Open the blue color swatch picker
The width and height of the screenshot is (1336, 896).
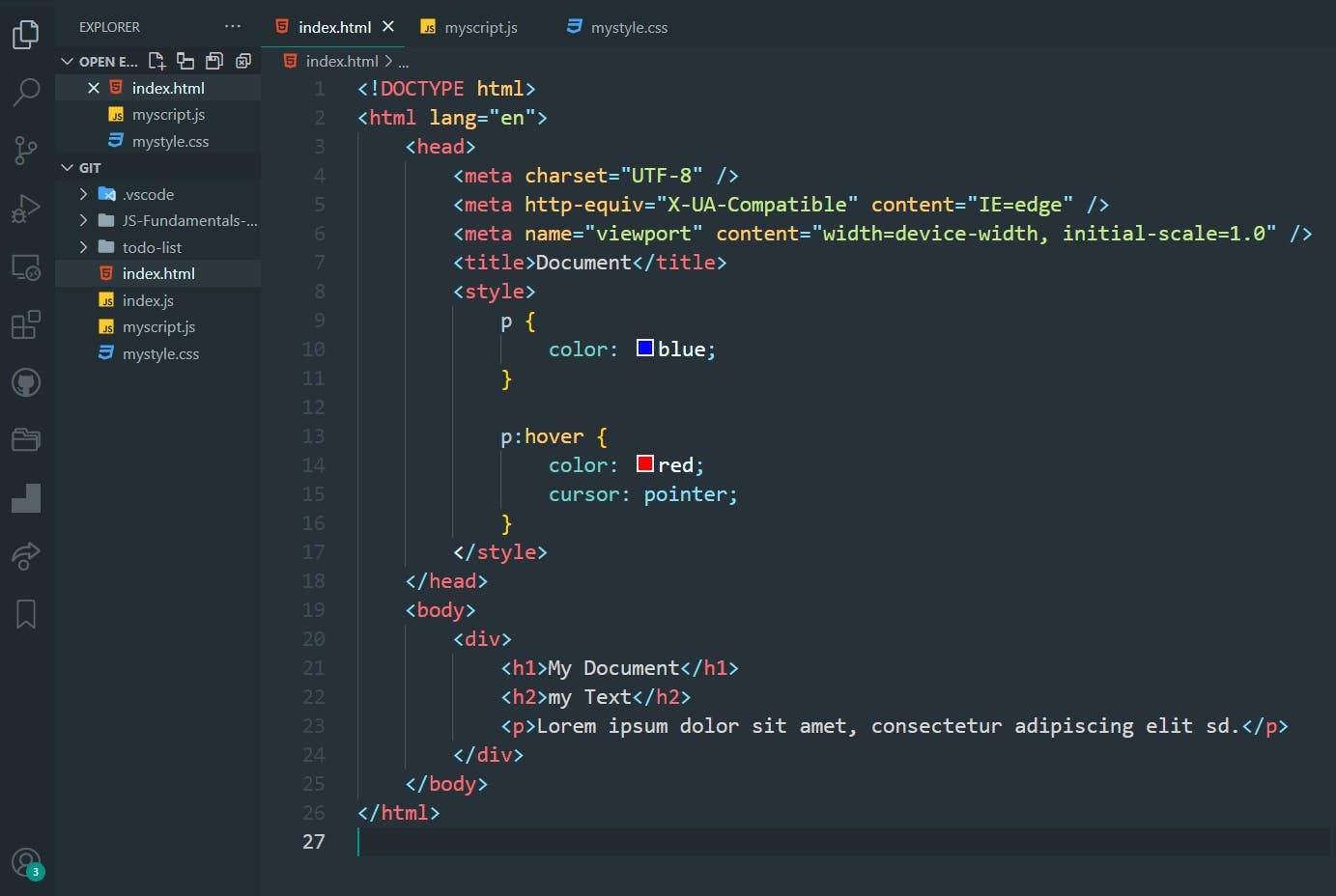[645, 348]
